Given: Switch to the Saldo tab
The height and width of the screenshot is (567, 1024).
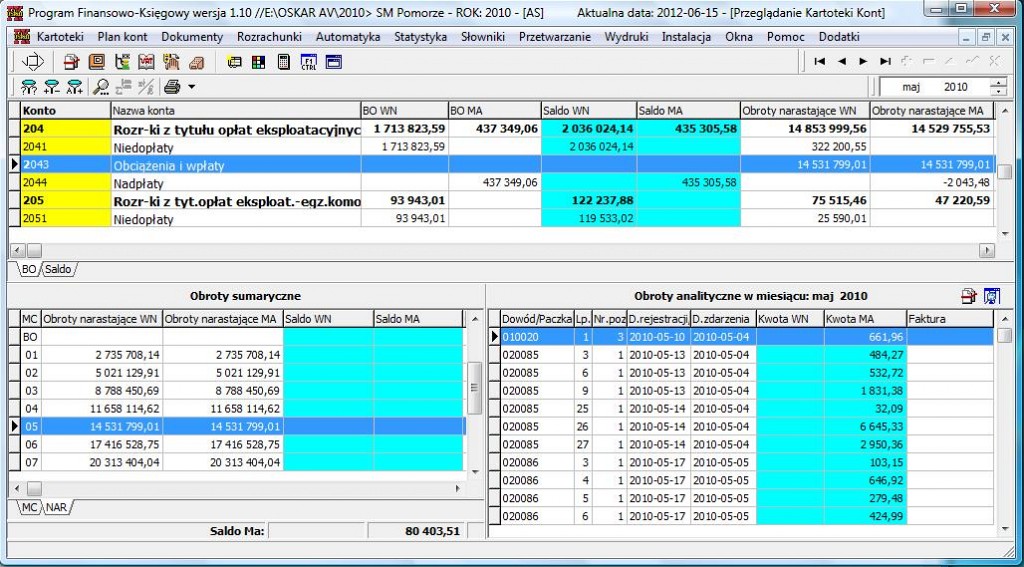Looking at the screenshot, I should point(58,268).
